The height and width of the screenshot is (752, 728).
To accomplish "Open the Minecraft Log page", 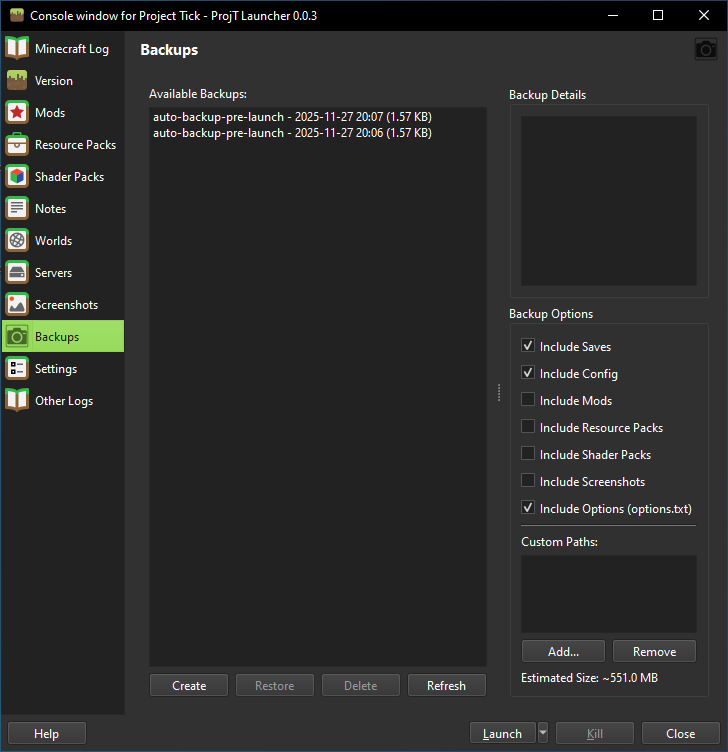I will (x=63, y=48).
